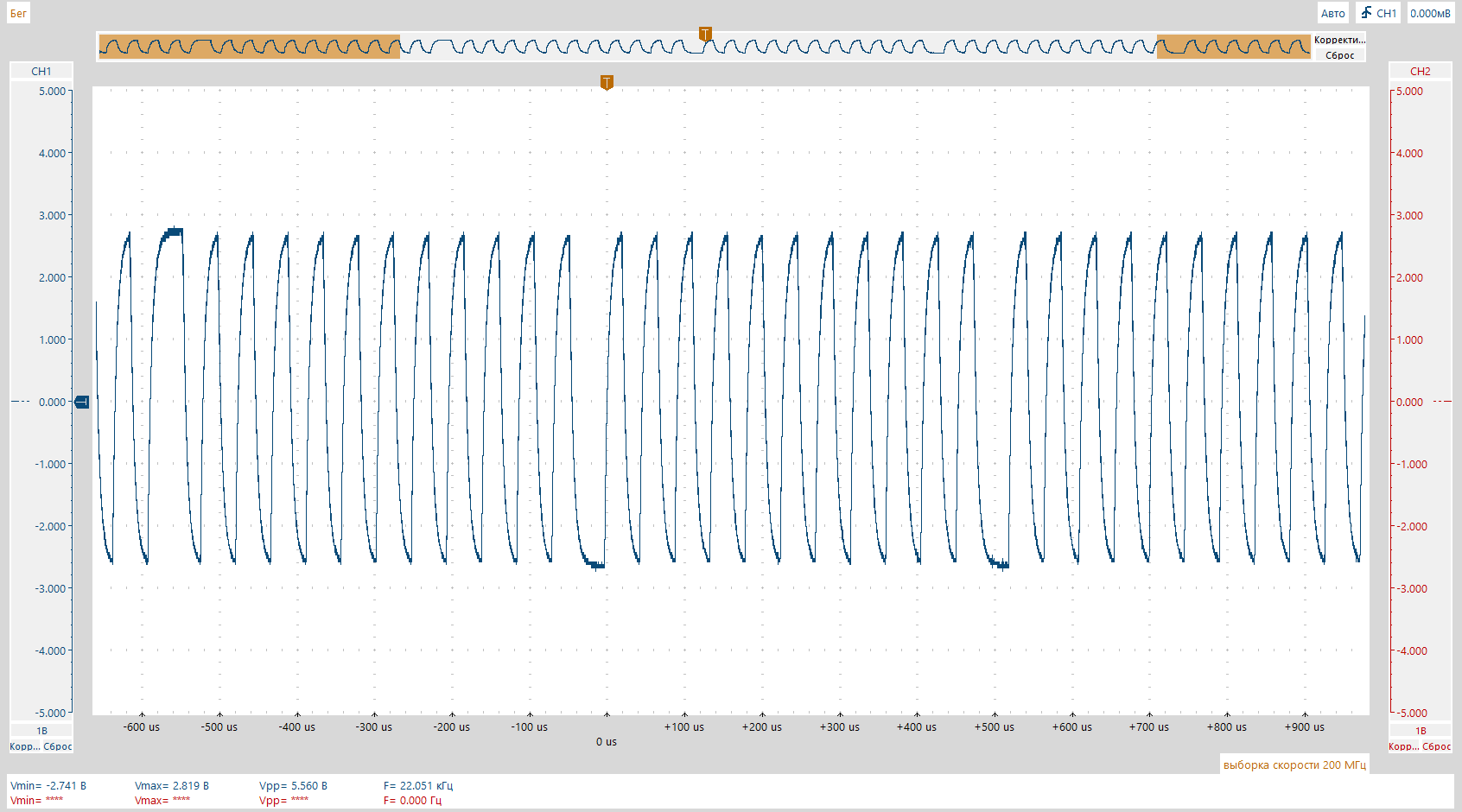Image resolution: width=1462 pixels, height=812 pixels.
Task: Click the CH2 Корр... button under right axis
Action: click(x=1403, y=746)
